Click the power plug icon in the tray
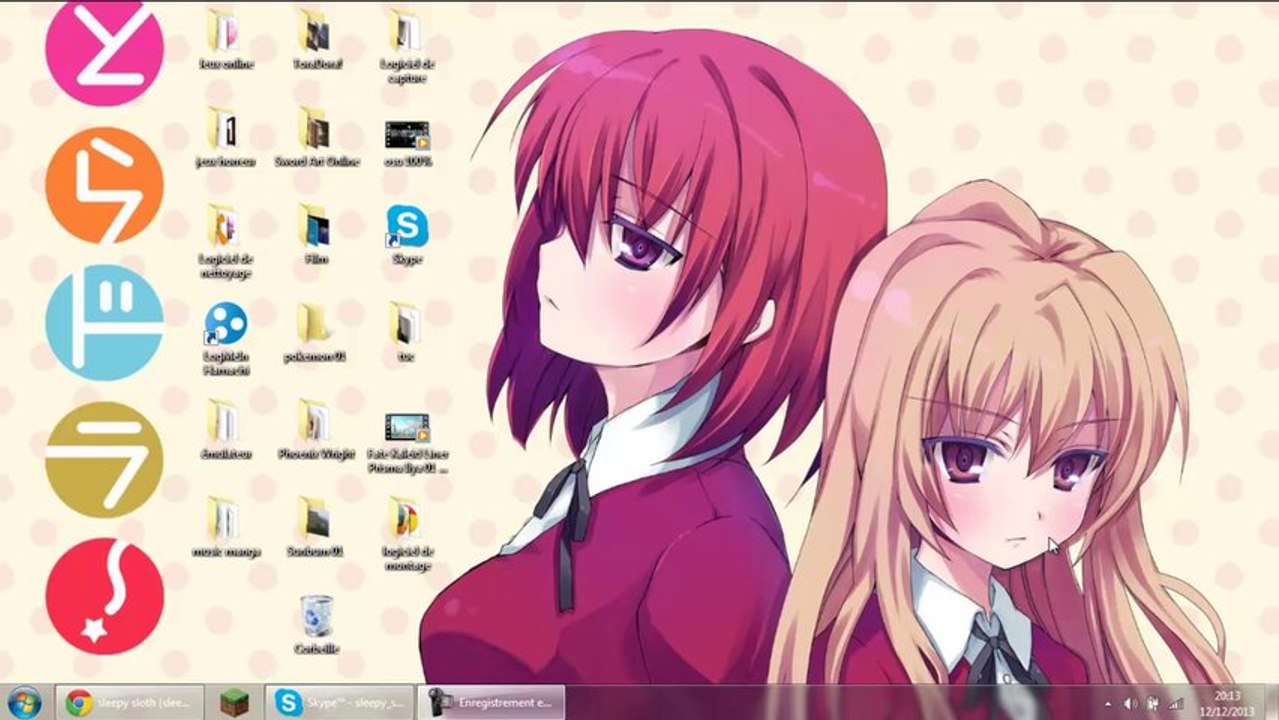 coord(1153,704)
